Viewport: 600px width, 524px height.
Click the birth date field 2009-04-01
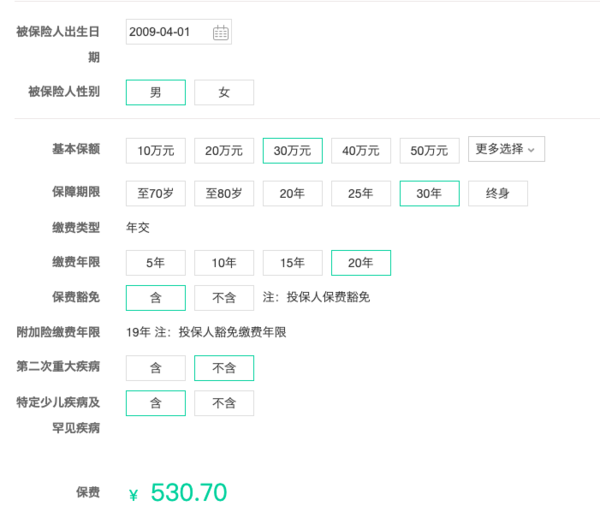179,32
